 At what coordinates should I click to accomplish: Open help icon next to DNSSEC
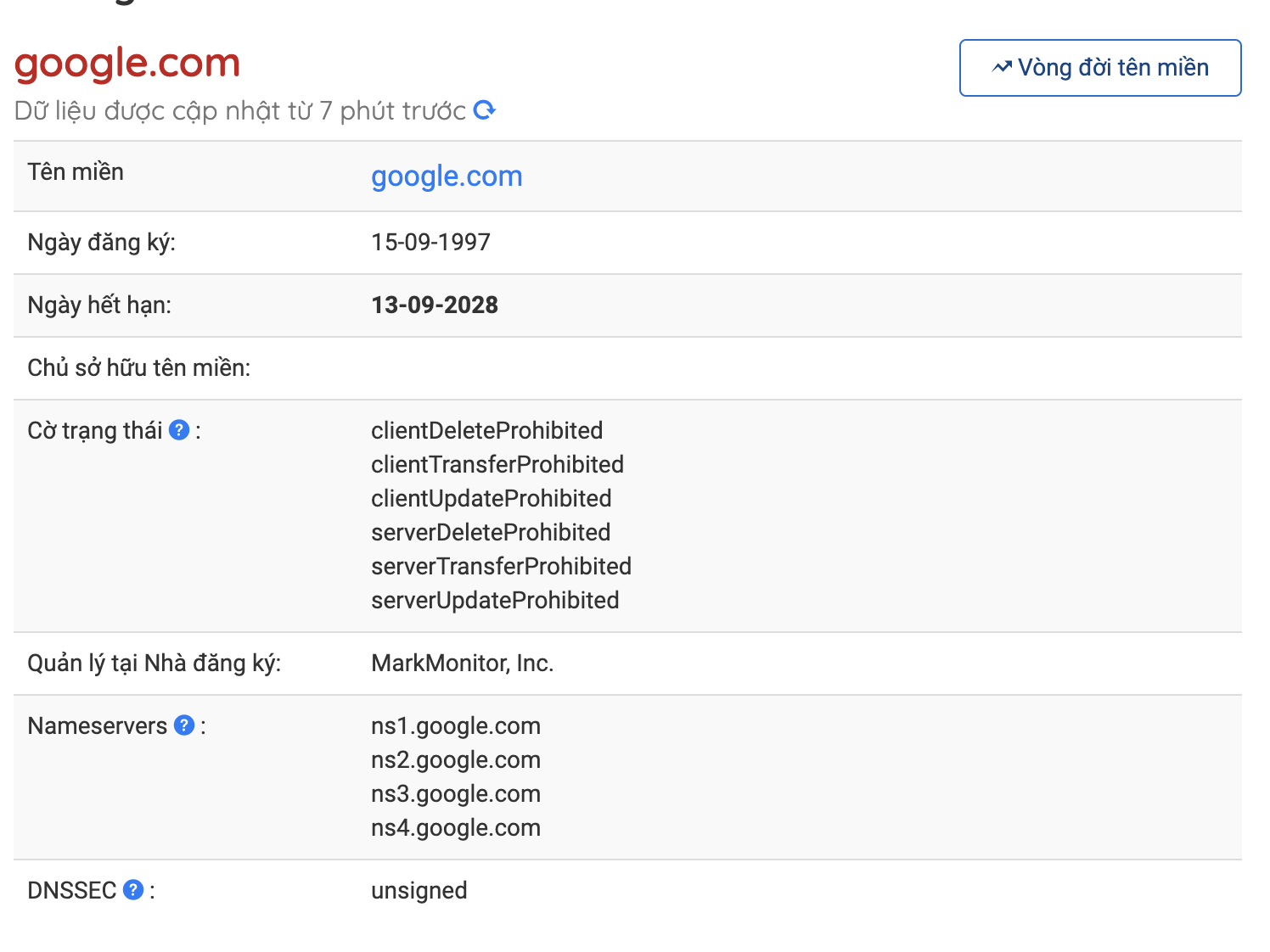click(133, 890)
